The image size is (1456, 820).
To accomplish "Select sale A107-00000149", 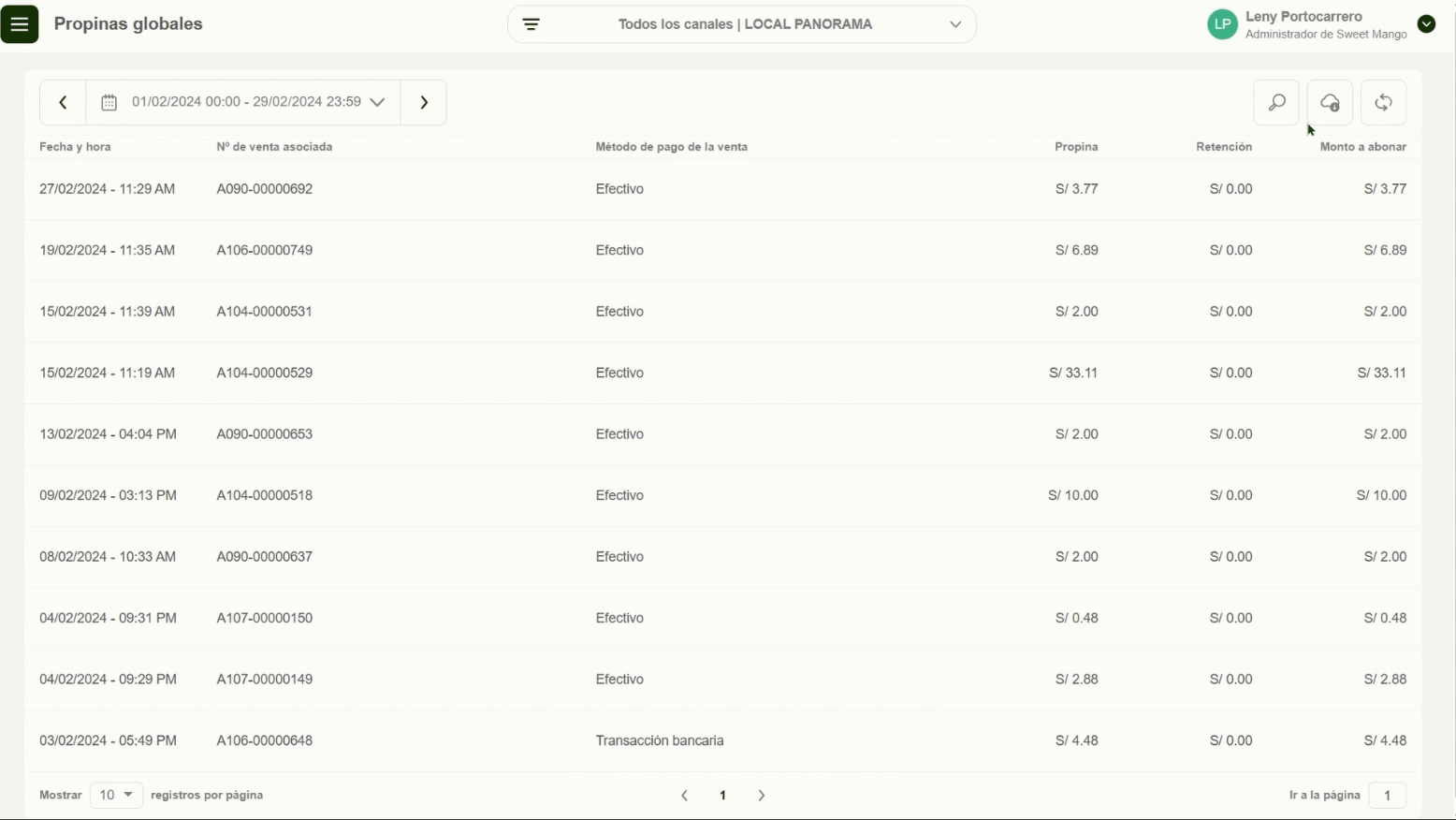I will point(265,680).
